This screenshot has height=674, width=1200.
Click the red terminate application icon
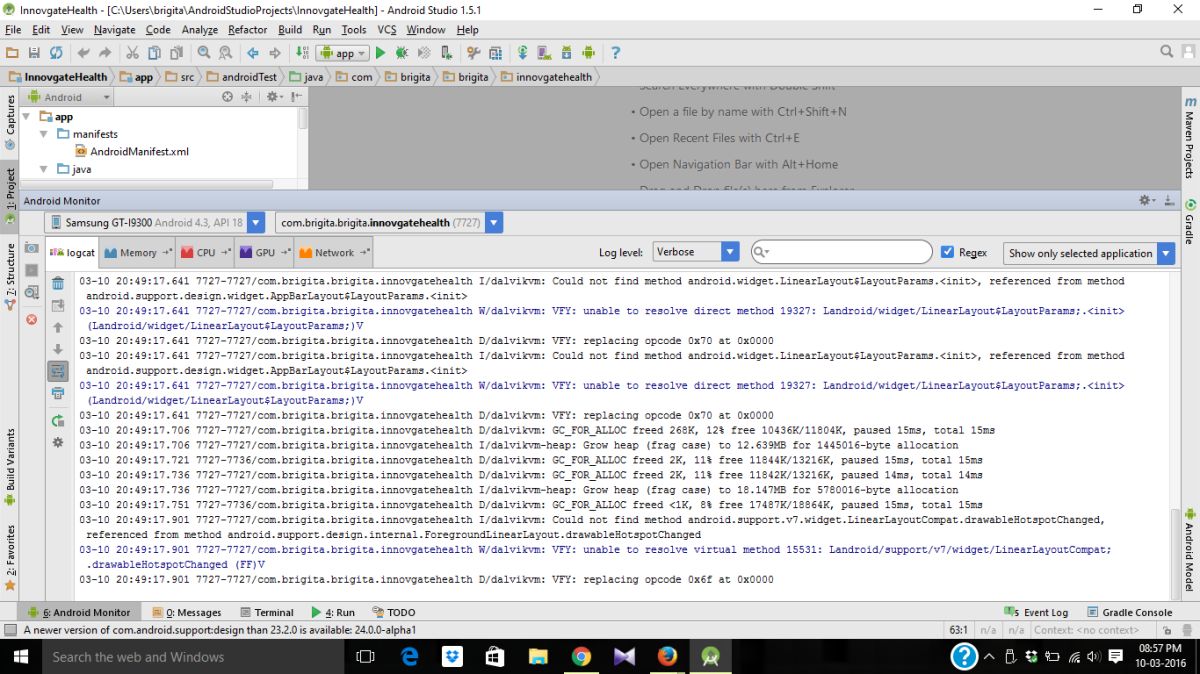click(x=31, y=319)
